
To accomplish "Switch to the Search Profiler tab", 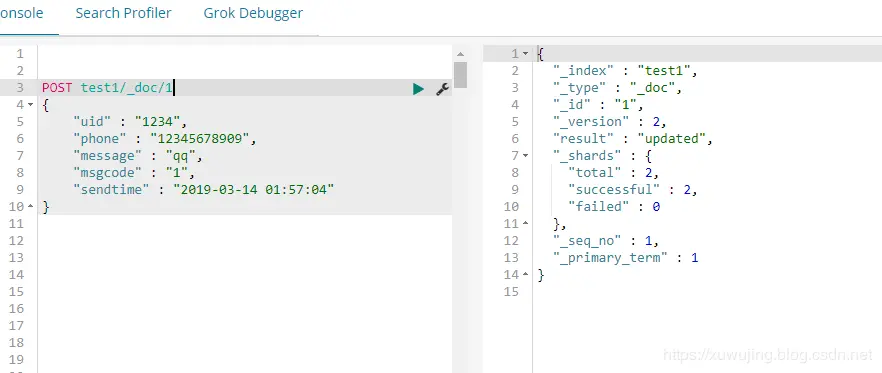I will click(x=123, y=14).
